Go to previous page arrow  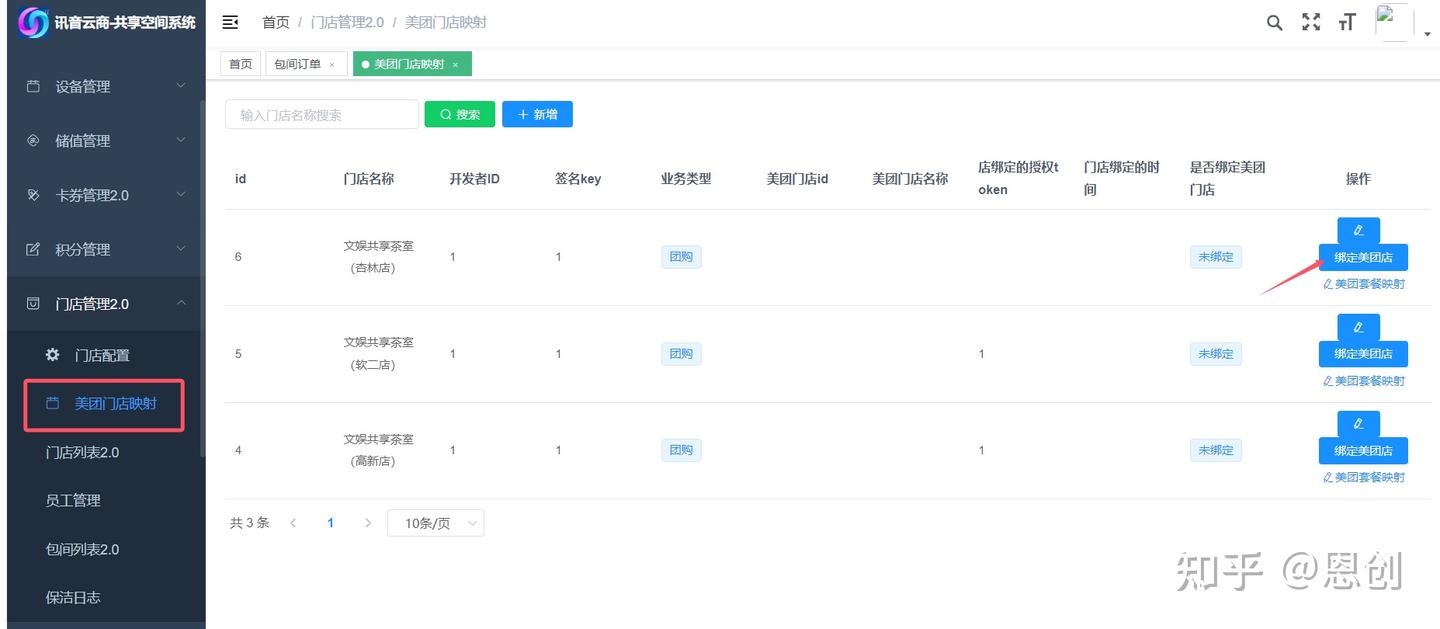click(x=293, y=523)
